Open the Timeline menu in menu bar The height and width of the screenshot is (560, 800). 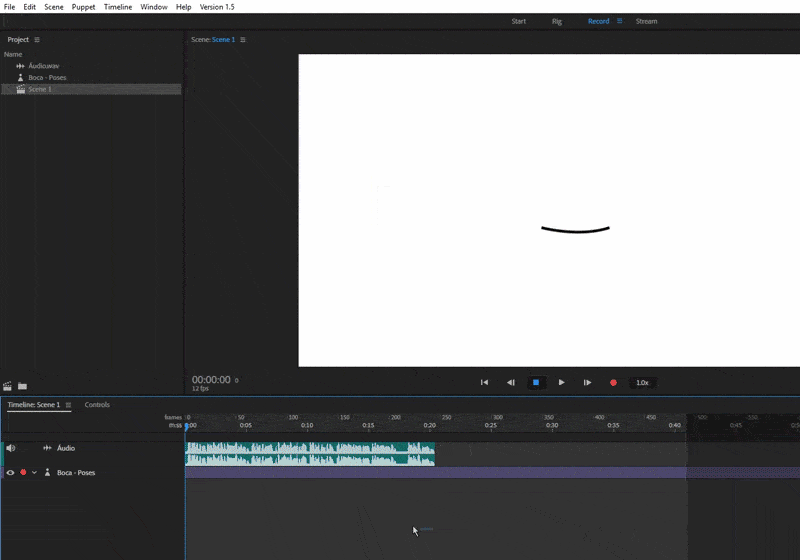point(117,7)
